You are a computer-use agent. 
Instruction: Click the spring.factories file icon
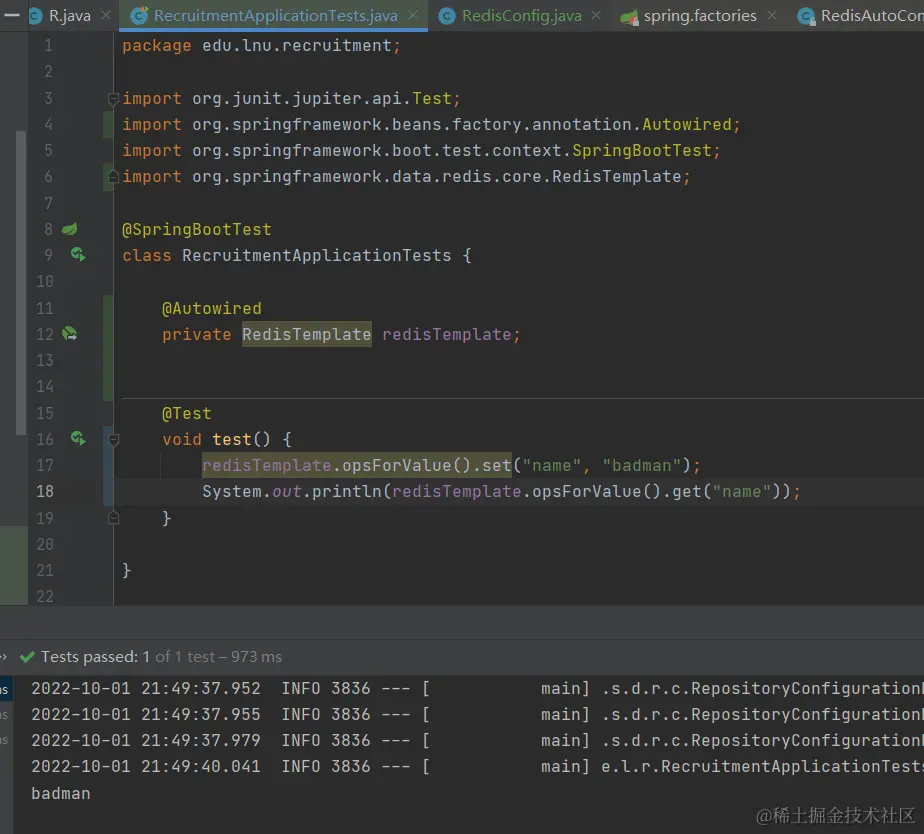(x=629, y=17)
